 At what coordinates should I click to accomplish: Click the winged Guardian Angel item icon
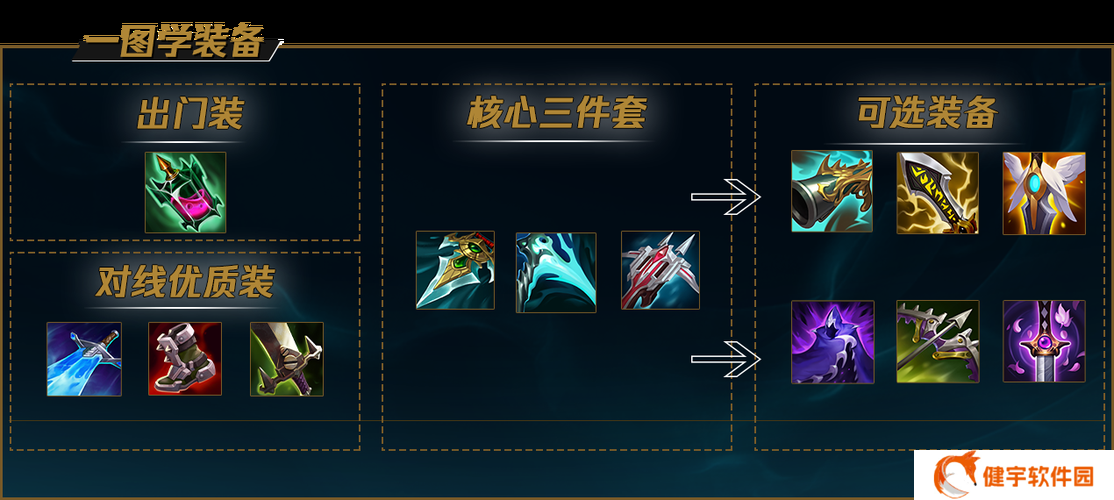(x=1044, y=193)
